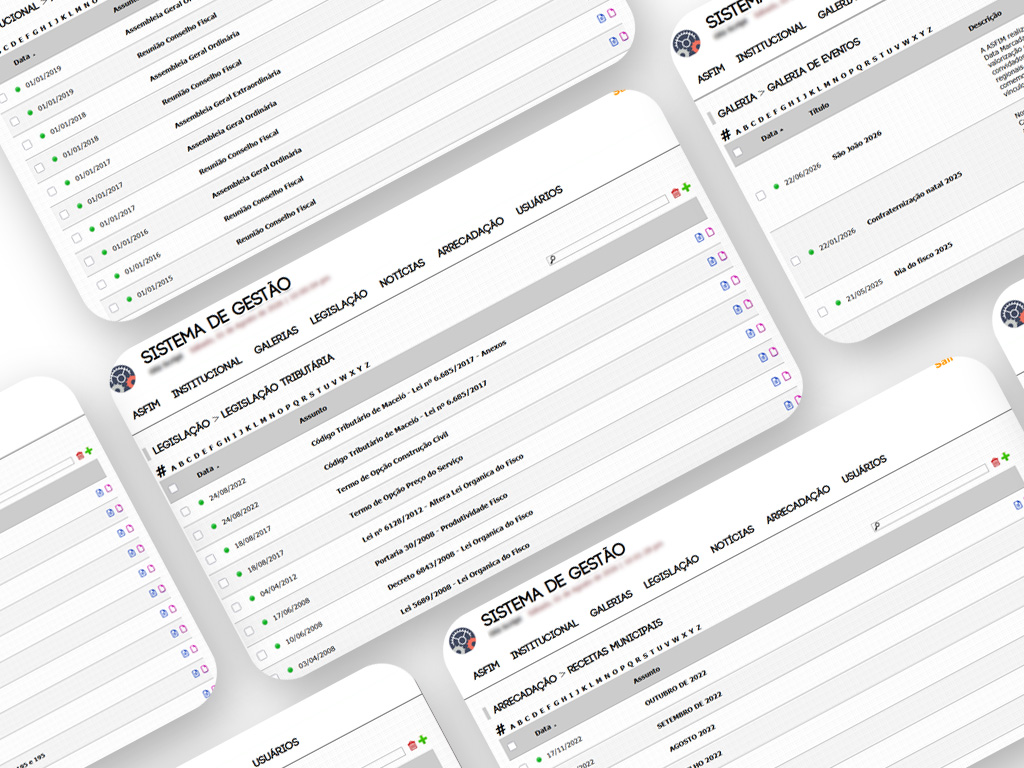Open LEGISLAÇÃO menu in Legislação Tributária screen

tap(338, 306)
